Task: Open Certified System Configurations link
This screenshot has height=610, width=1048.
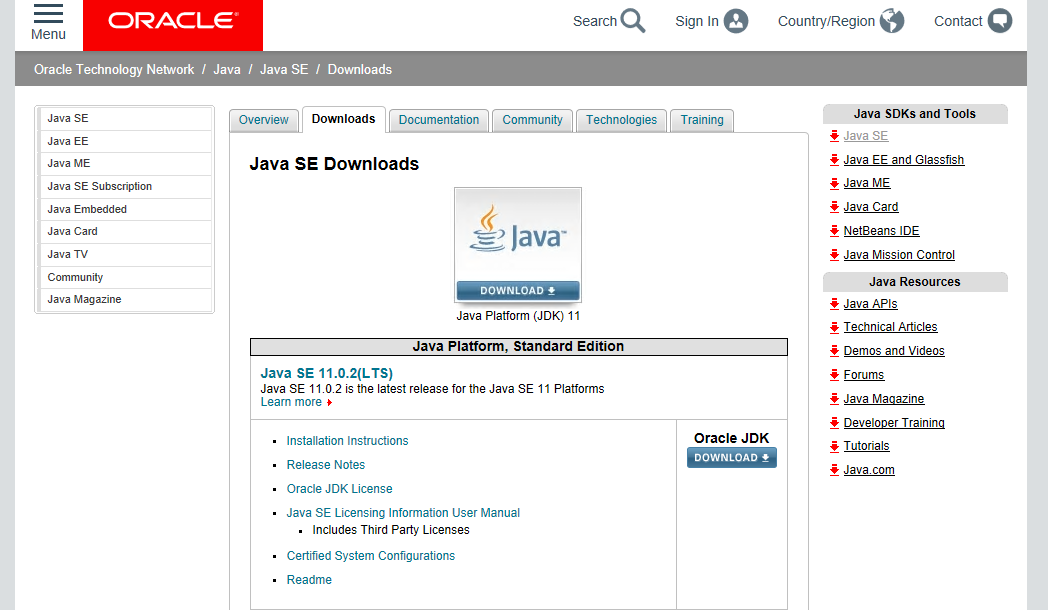Action: 371,556
